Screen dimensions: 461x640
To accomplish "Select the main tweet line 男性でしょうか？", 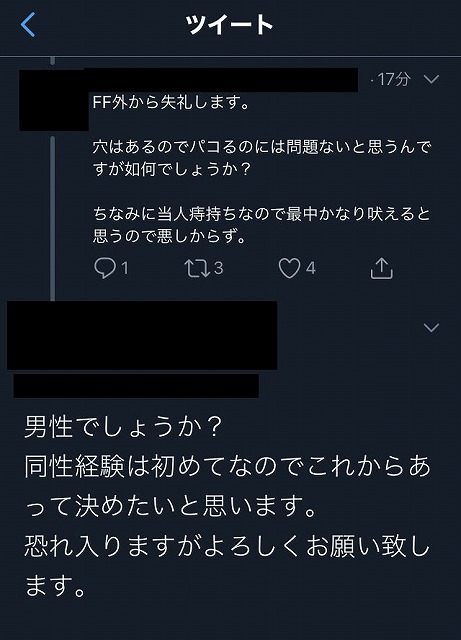I will coord(123,427).
